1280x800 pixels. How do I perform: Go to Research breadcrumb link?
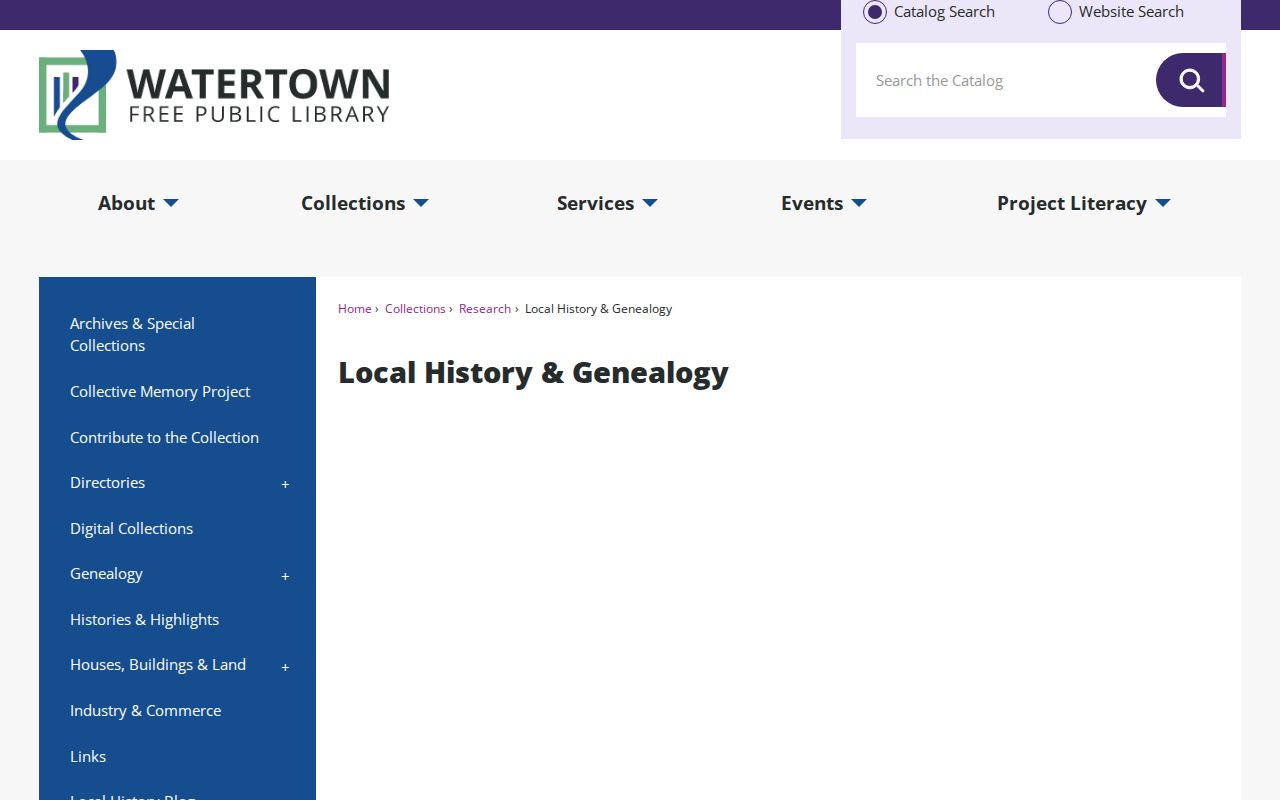click(x=485, y=309)
